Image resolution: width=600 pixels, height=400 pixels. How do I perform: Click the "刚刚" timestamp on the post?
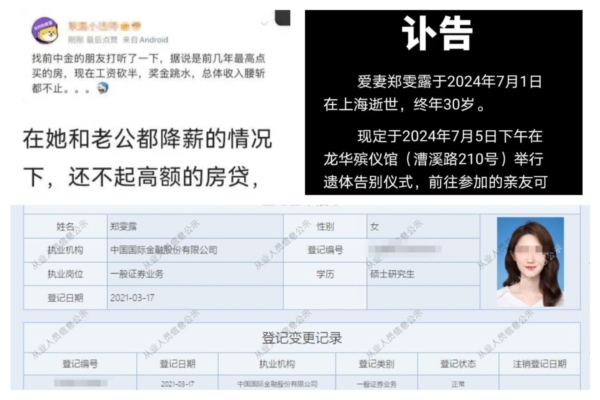coord(73,39)
